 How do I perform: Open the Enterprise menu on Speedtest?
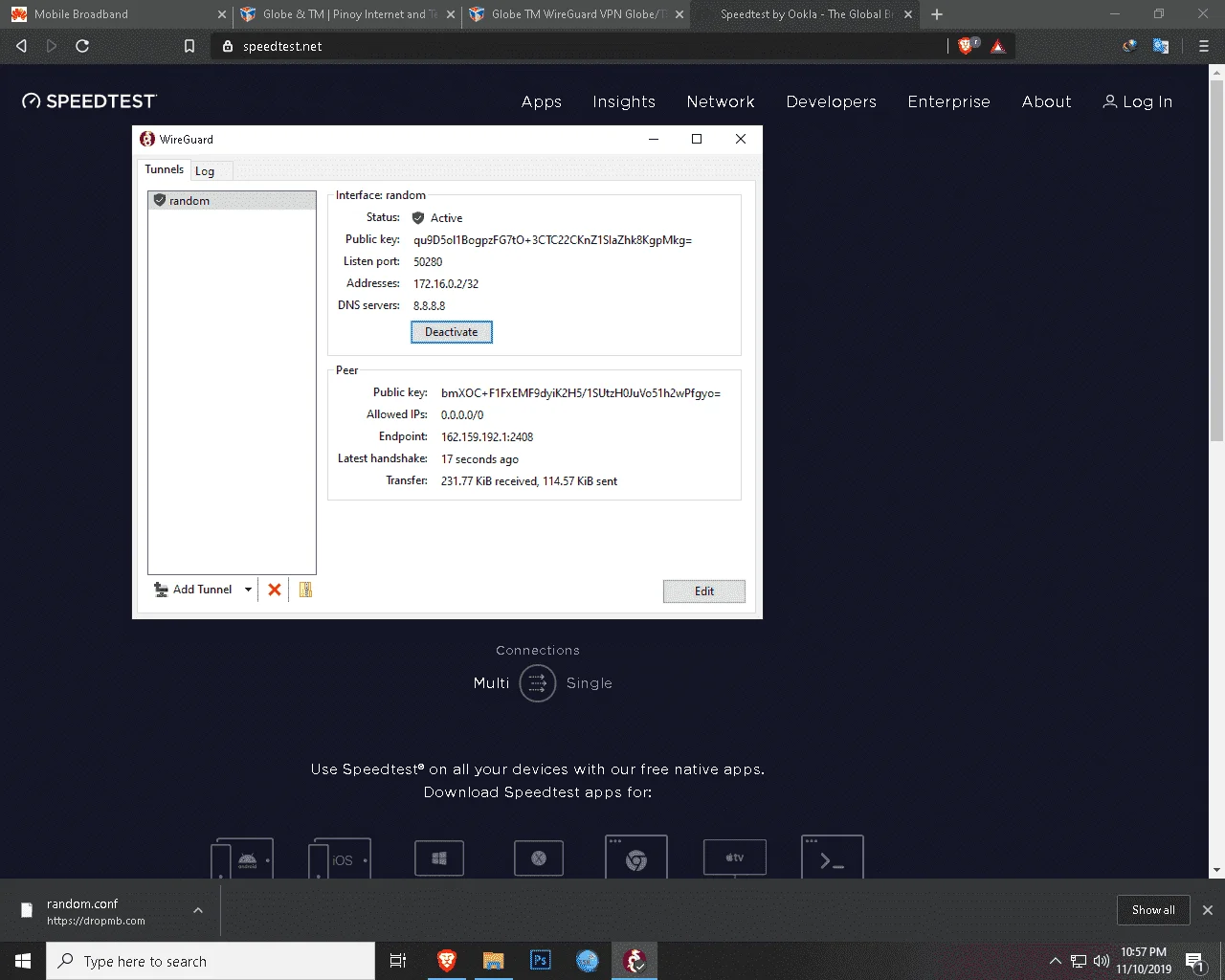949,102
